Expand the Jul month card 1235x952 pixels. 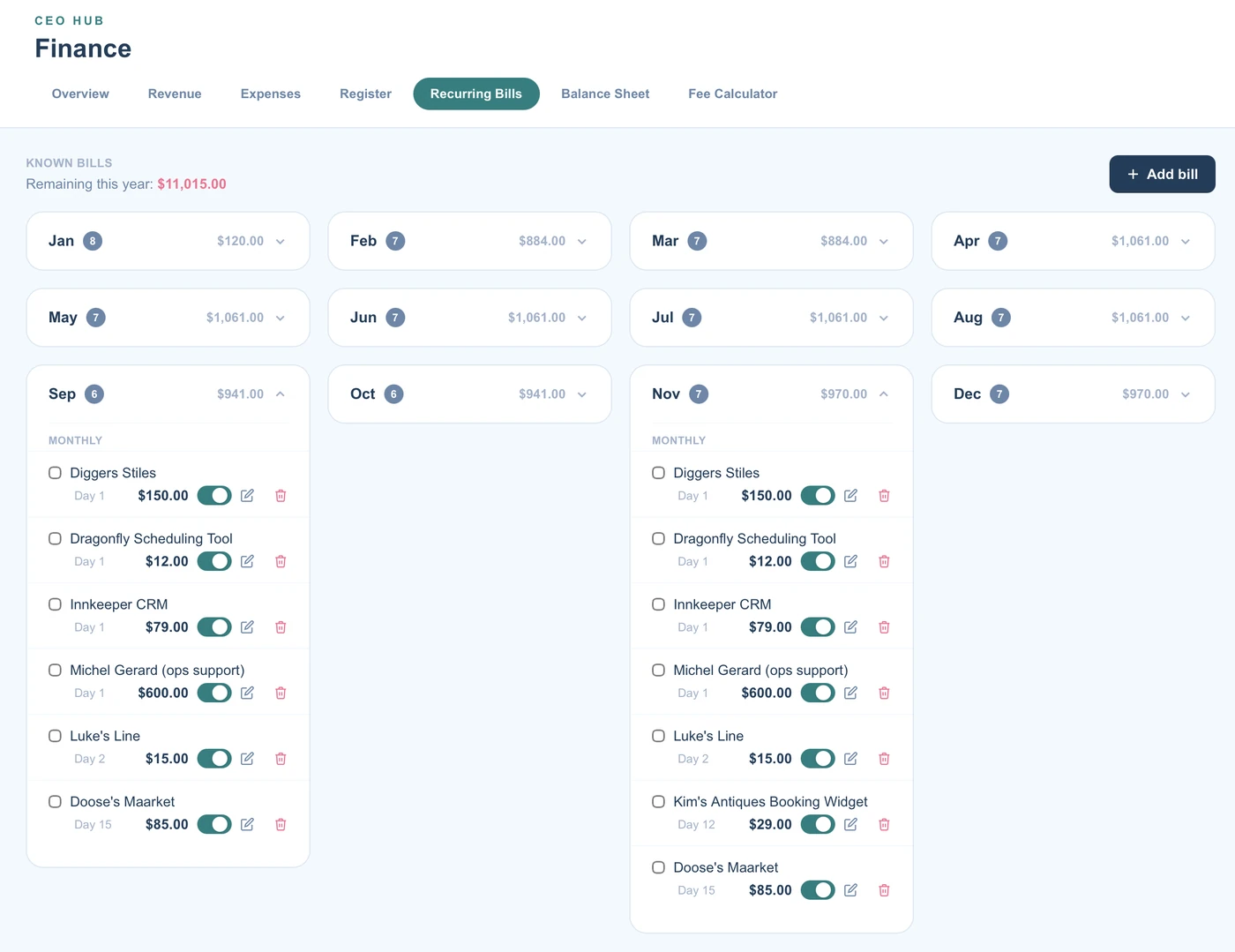(771, 318)
